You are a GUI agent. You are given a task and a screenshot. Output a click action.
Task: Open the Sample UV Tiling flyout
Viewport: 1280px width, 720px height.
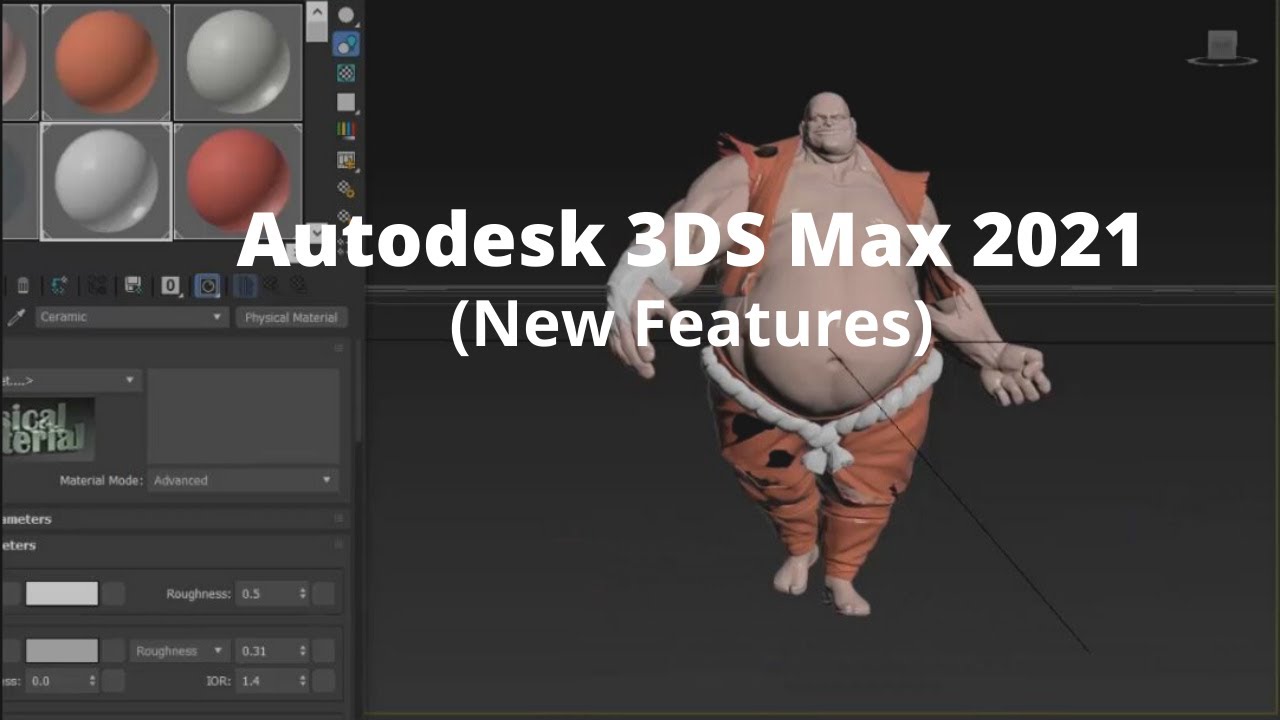[x=346, y=102]
